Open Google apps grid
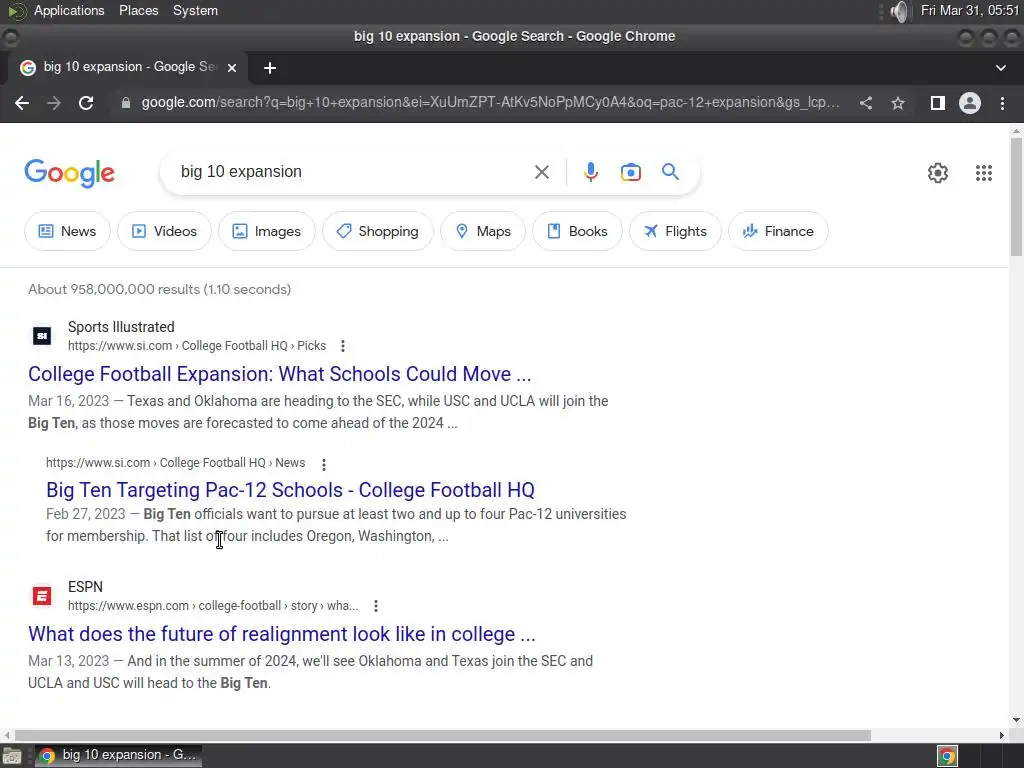The width and height of the screenshot is (1024, 768). [984, 173]
